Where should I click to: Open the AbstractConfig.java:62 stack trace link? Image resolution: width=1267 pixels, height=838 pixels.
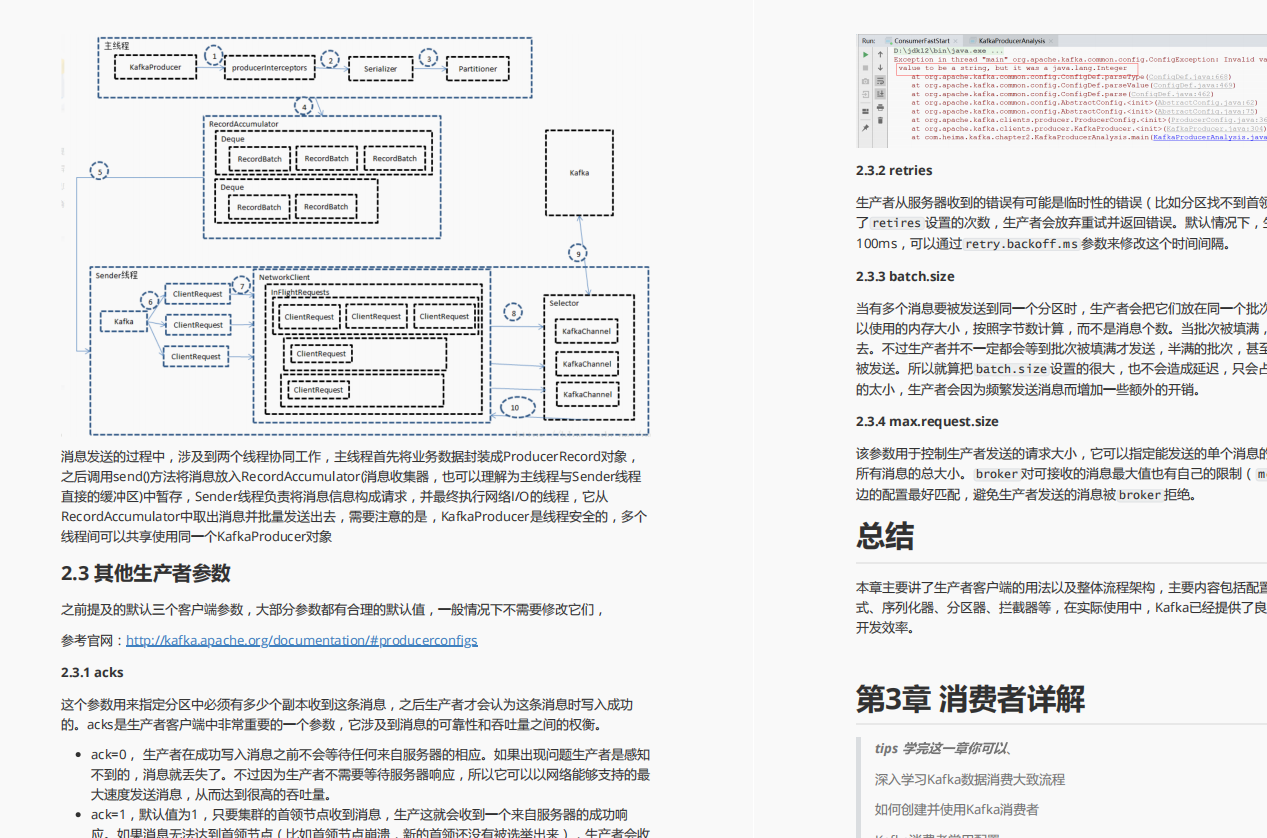(x=1206, y=102)
